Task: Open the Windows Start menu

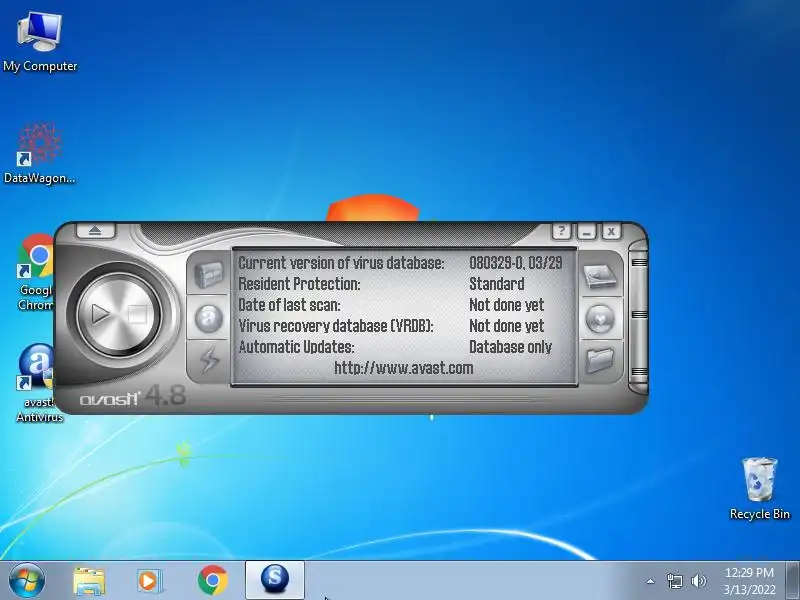Action: 27,581
